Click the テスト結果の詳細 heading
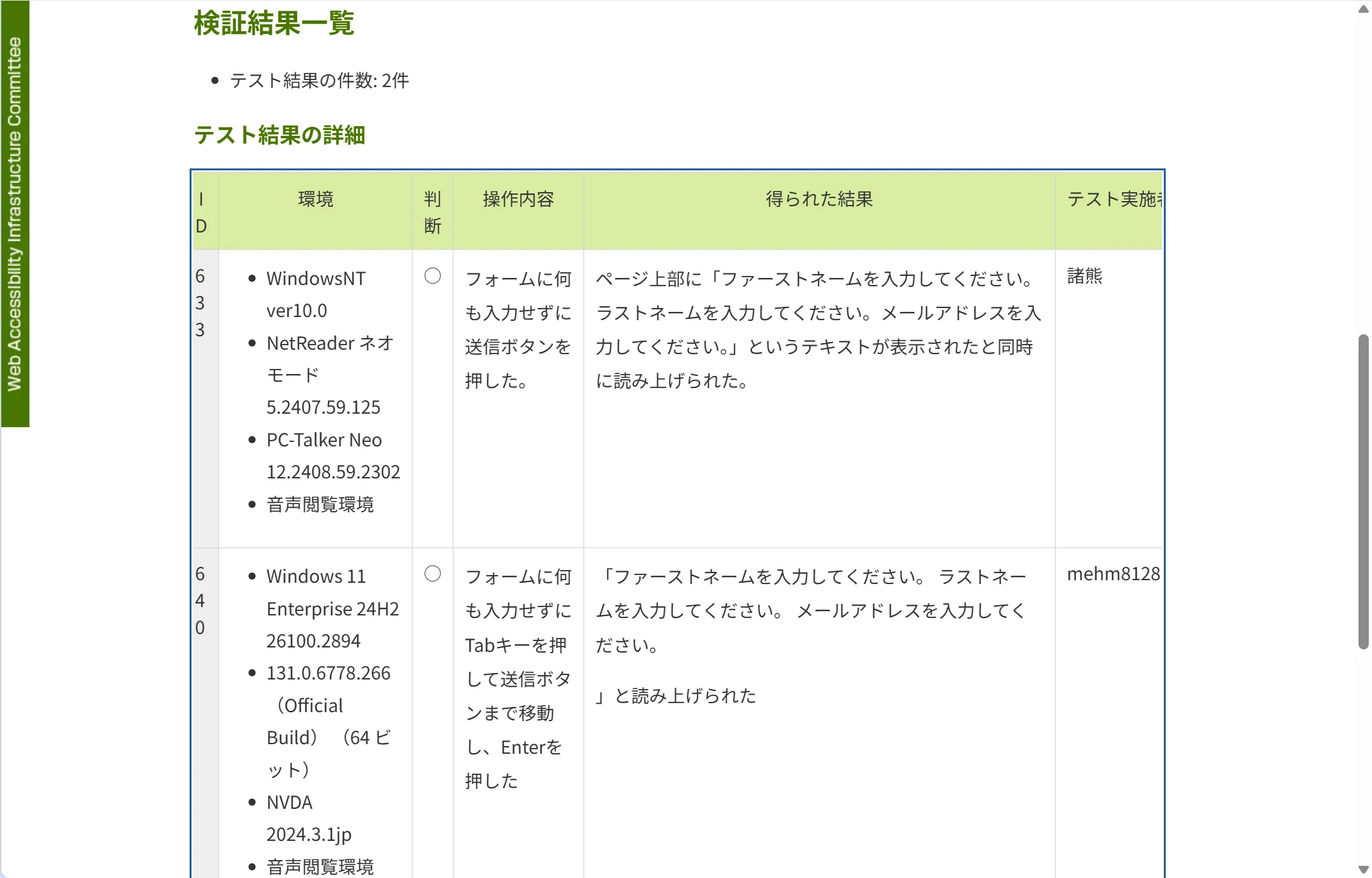Image resolution: width=1372 pixels, height=878 pixels. pyautogui.click(x=279, y=135)
